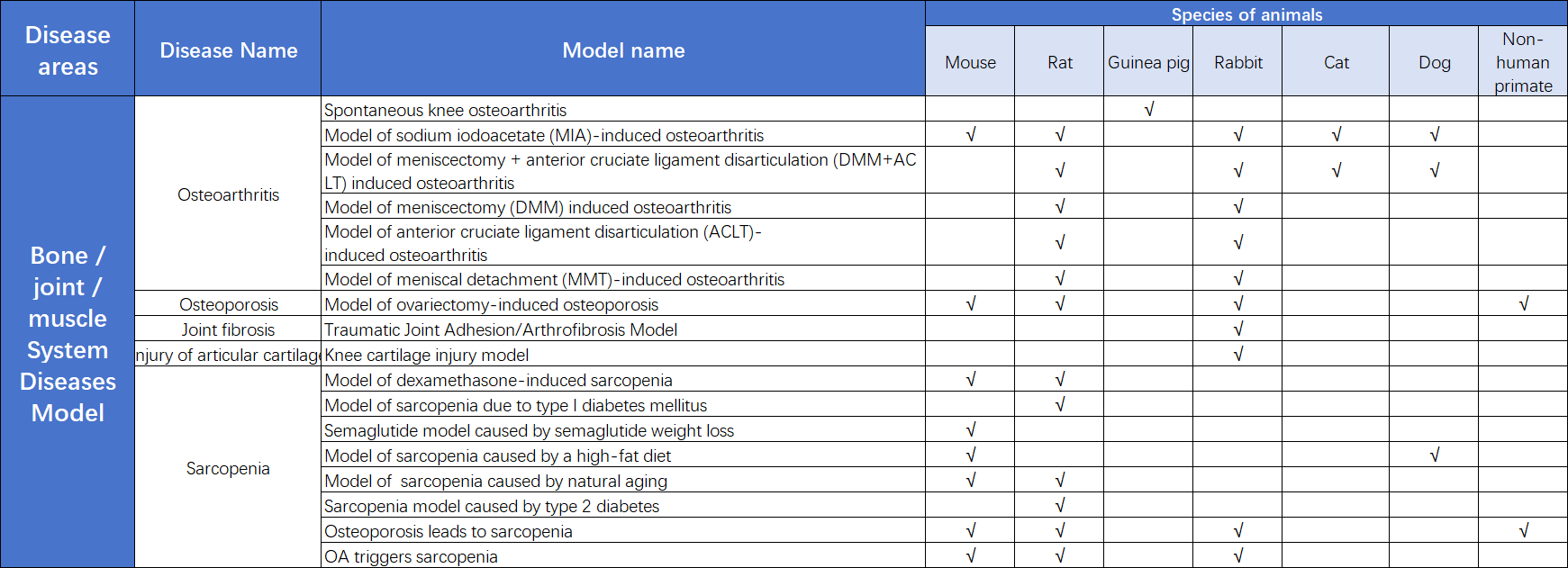The height and width of the screenshot is (568, 1568).
Task: Click Cat checkmark in MIA-induced osteoarthritis row
Action: tap(1336, 135)
